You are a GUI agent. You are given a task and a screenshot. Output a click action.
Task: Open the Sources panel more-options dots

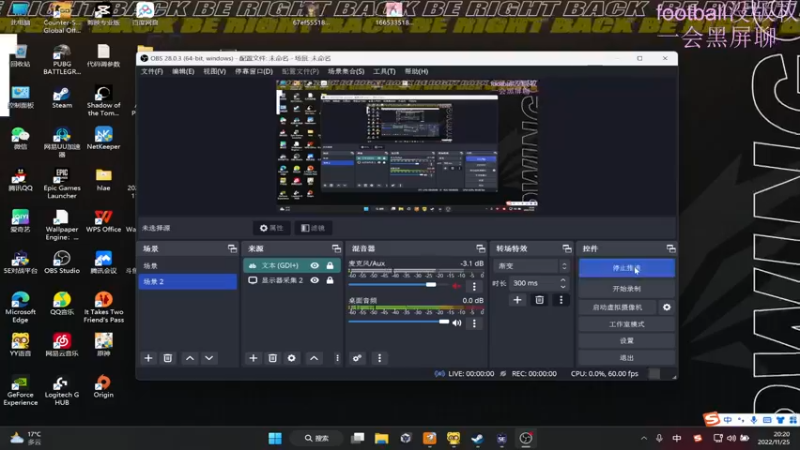337,358
